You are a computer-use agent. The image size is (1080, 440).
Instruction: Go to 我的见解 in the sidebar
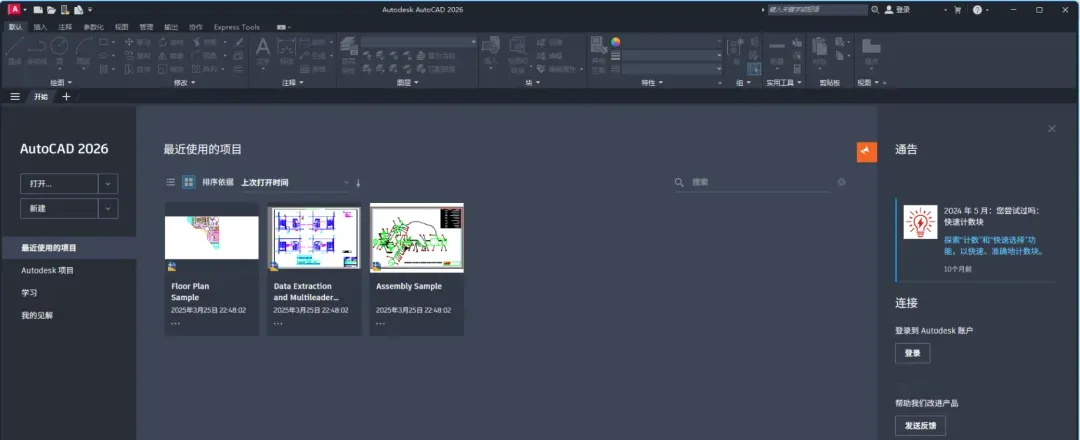click(37, 315)
